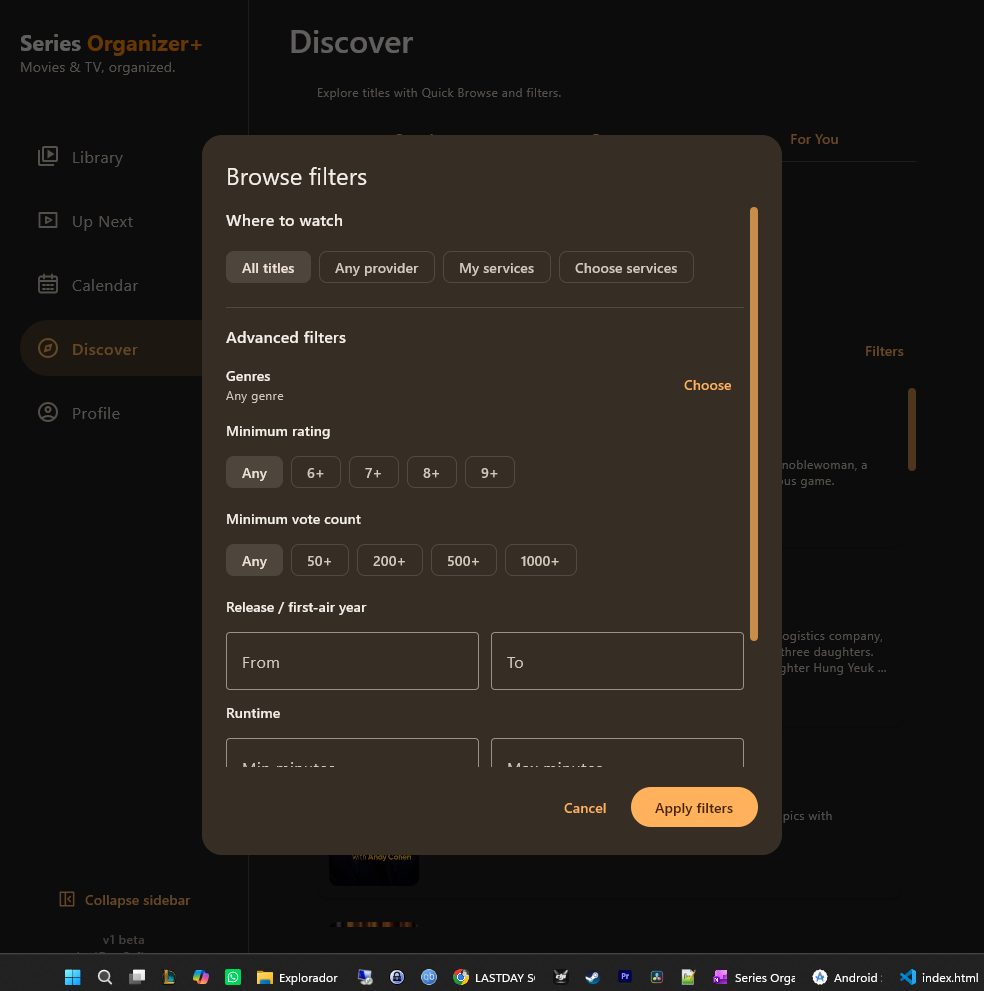This screenshot has width=984, height=991.
Task: Click Choose to pick genres
Action: coord(707,385)
